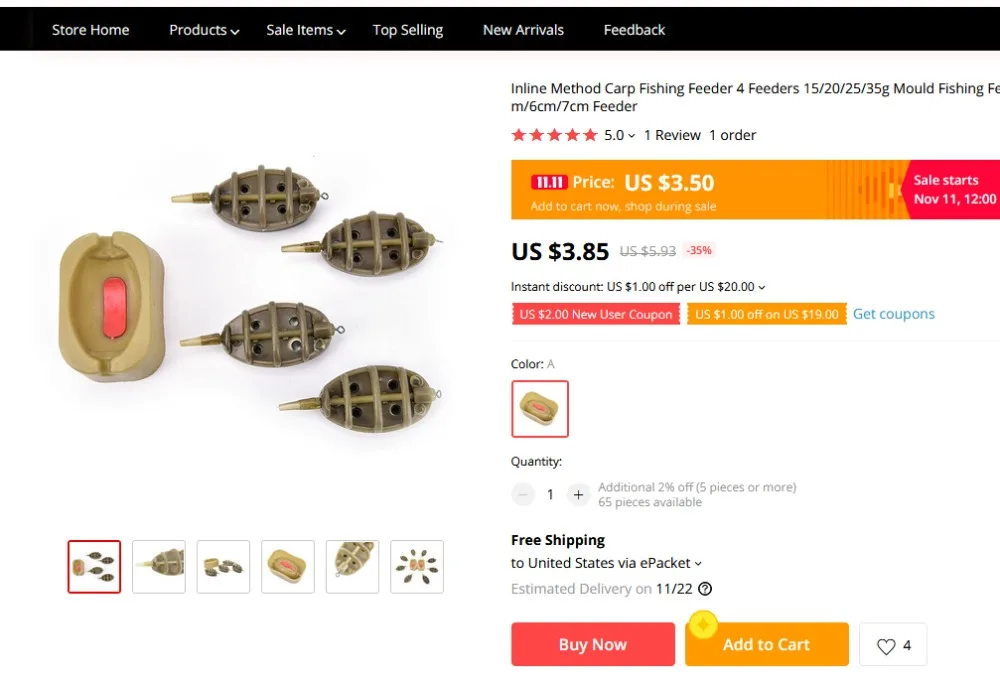Expand the instant discount details

(x=762, y=287)
